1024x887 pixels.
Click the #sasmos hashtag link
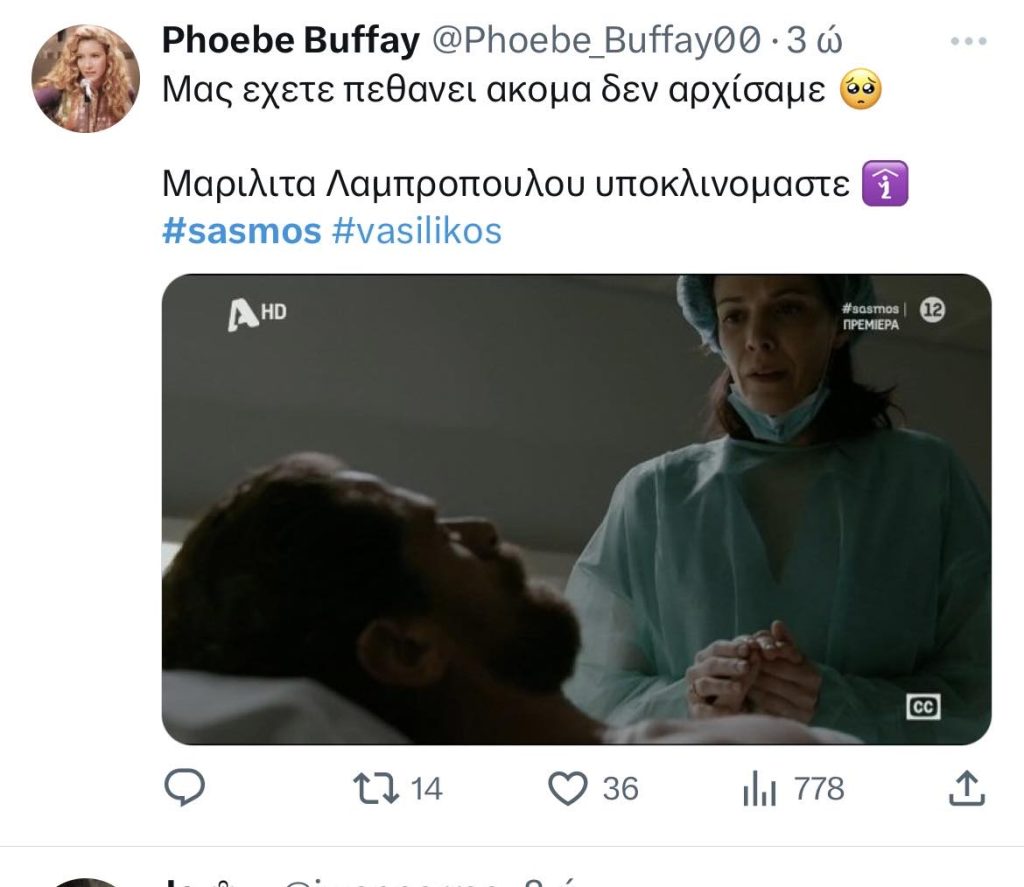click(x=242, y=231)
